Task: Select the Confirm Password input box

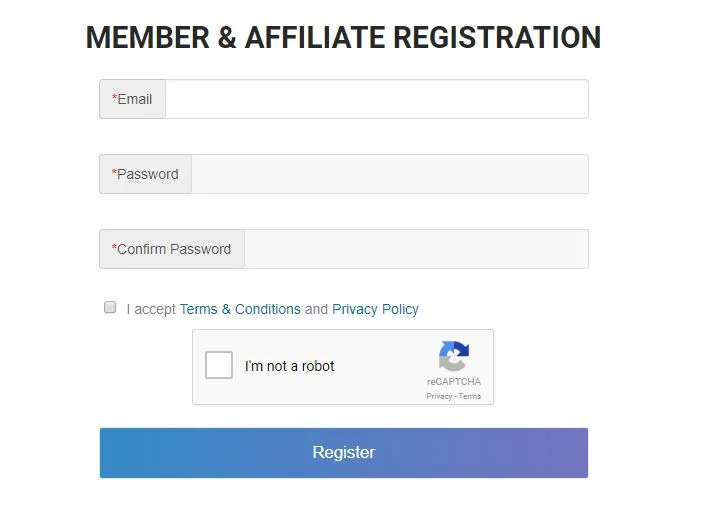Action: (416, 249)
